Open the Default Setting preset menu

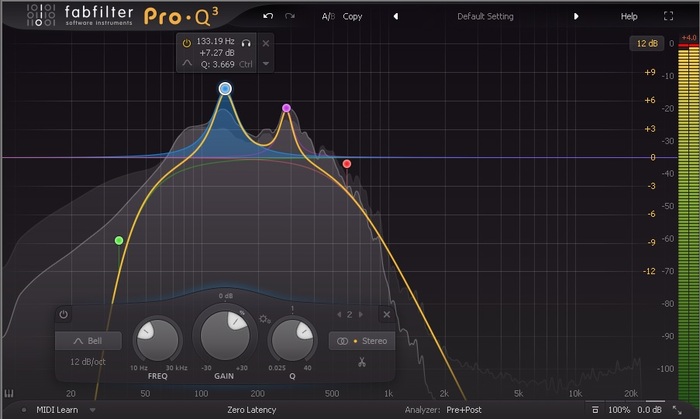pyautogui.click(x=485, y=17)
